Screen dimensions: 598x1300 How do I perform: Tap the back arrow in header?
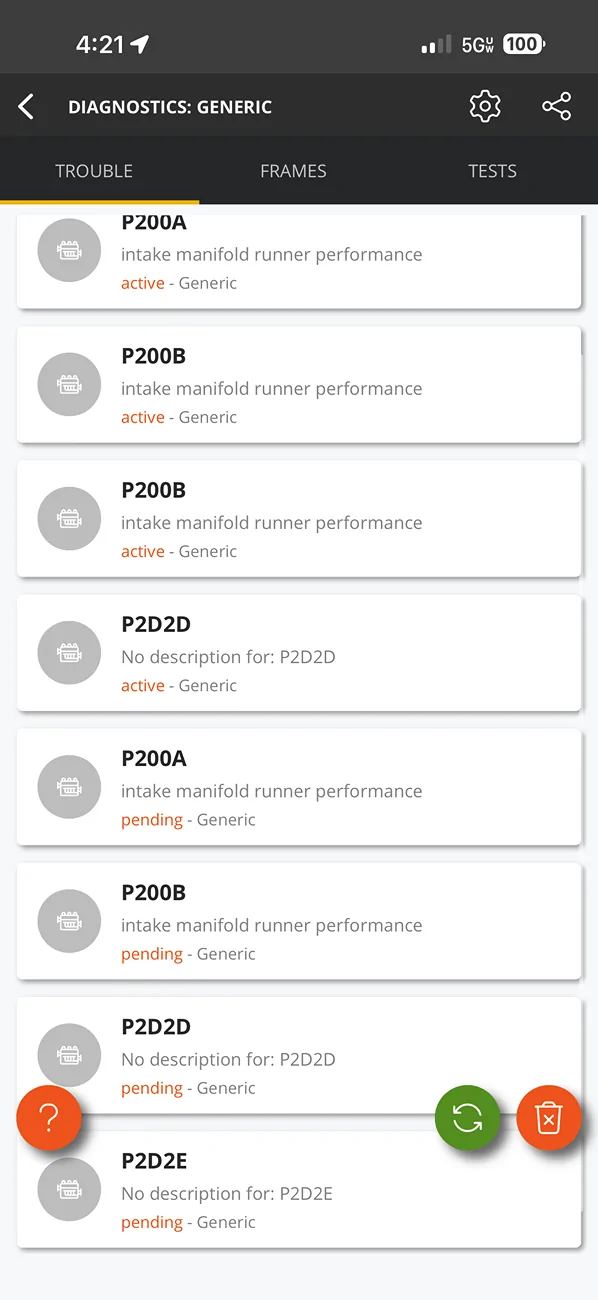27,107
